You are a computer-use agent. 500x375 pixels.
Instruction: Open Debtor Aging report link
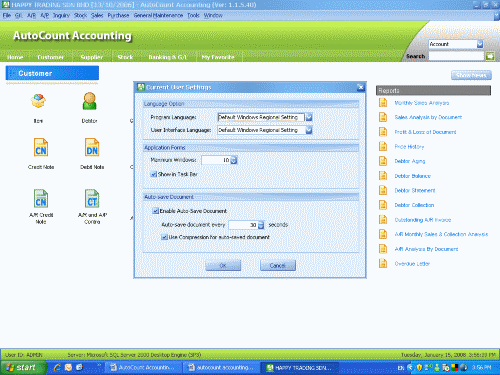pyautogui.click(x=410, y=161)
